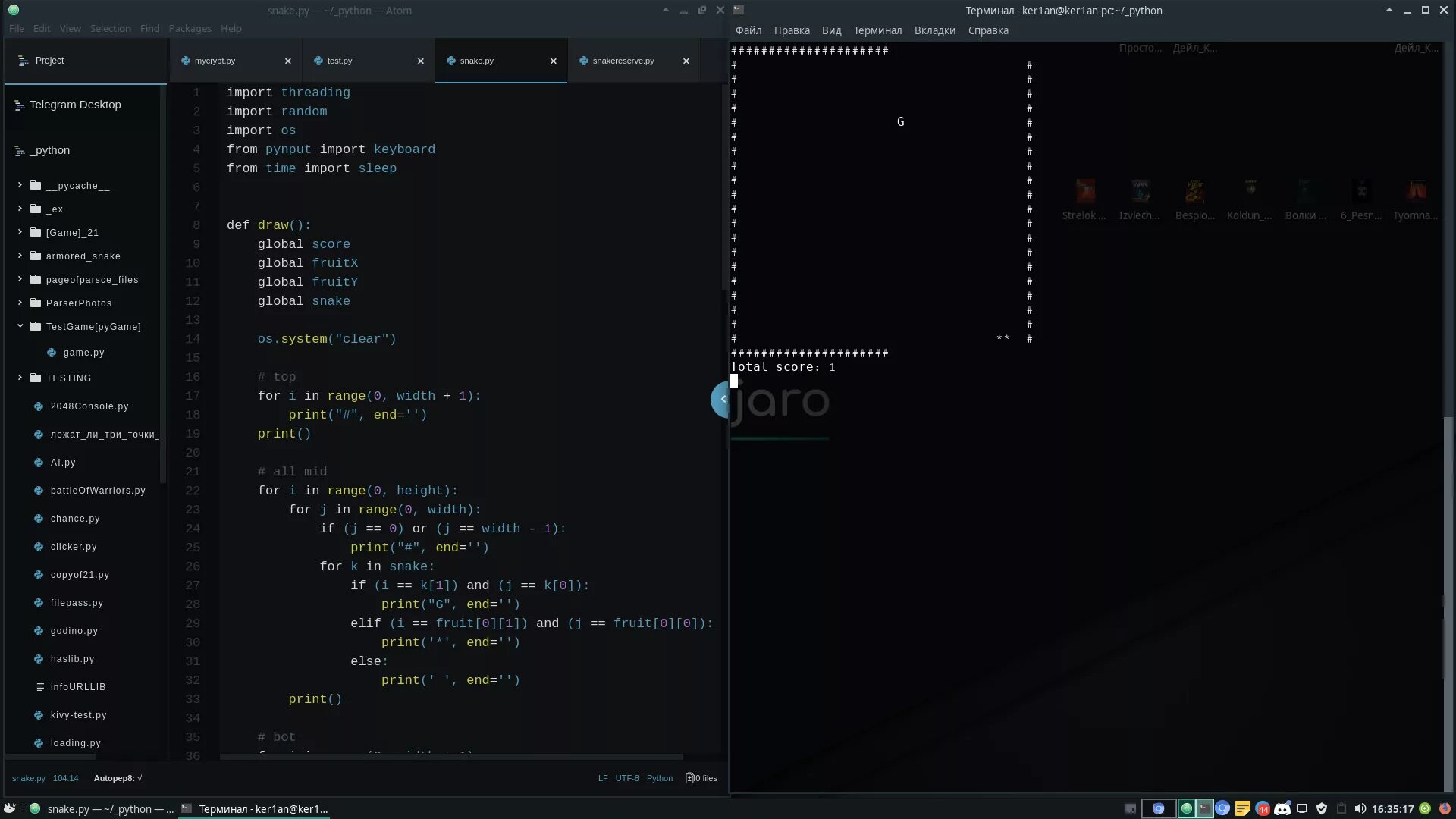The image size is (1456, 819).
Task: Toggle Telegram Desktop in sidebar
Action: point(75,104)
